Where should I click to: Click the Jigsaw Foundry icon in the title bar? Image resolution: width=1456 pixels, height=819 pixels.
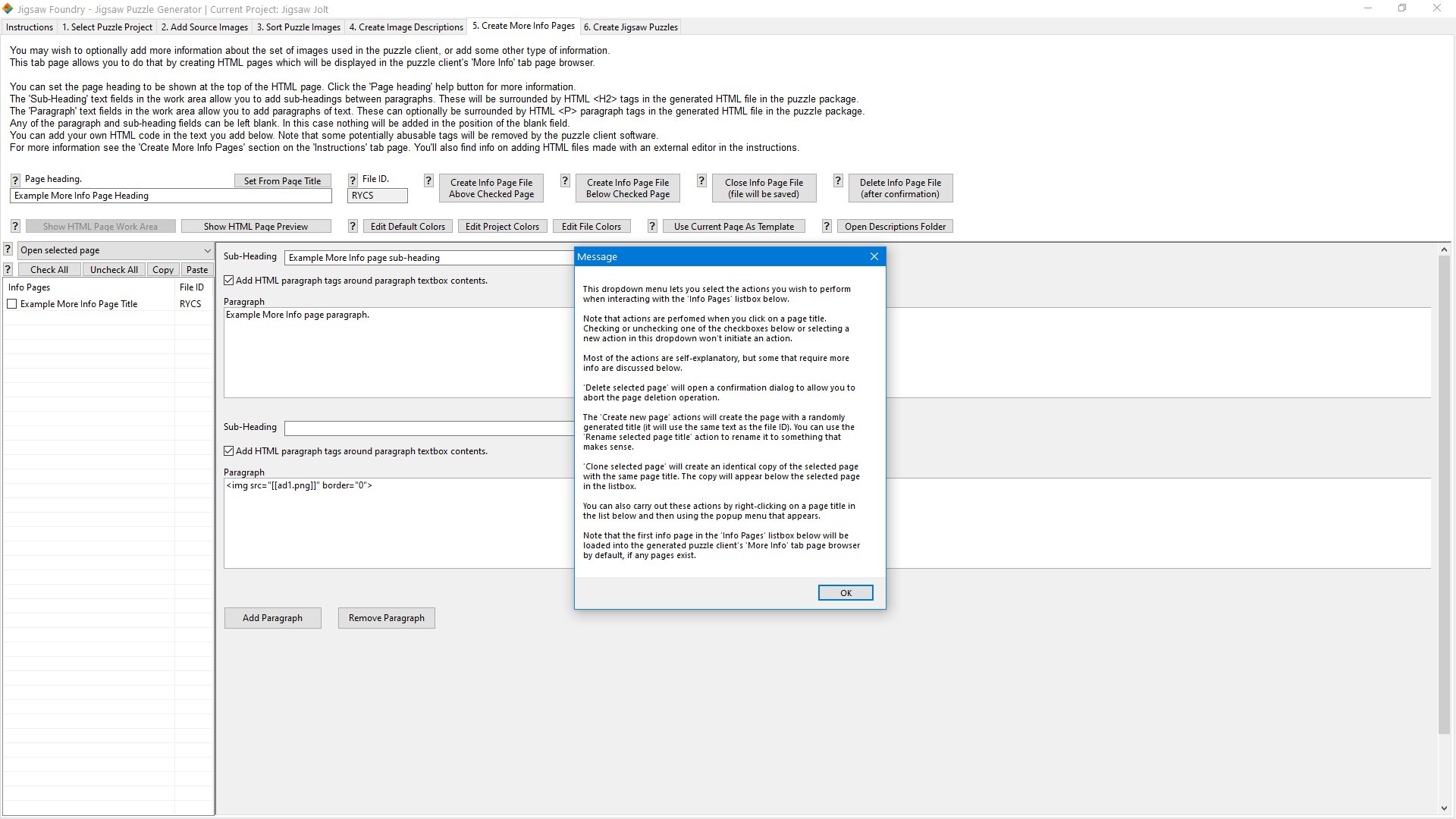click(8, 9)
